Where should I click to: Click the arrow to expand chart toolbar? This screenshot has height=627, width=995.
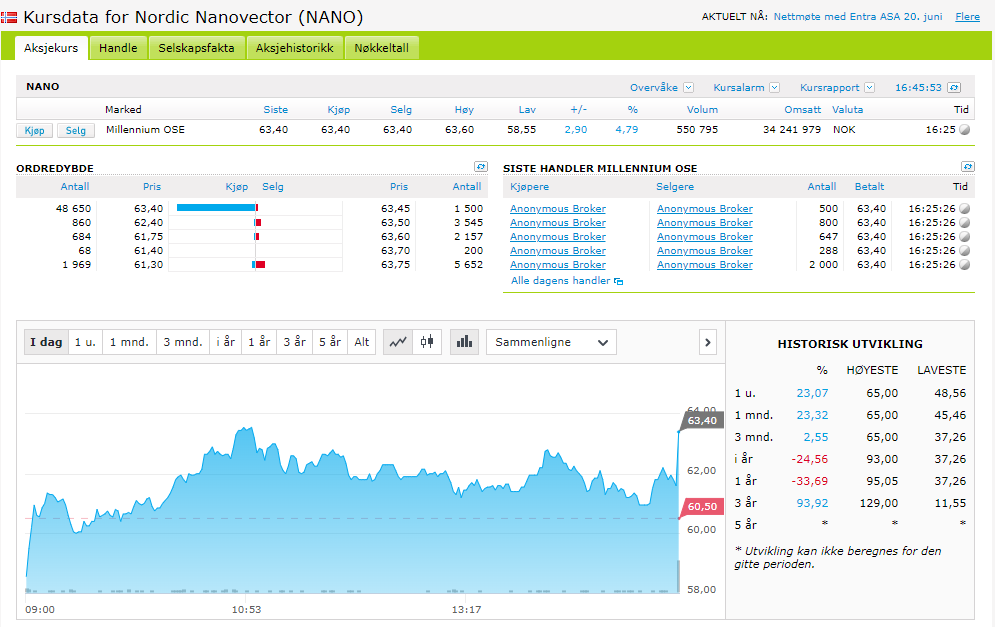point(708,342)
